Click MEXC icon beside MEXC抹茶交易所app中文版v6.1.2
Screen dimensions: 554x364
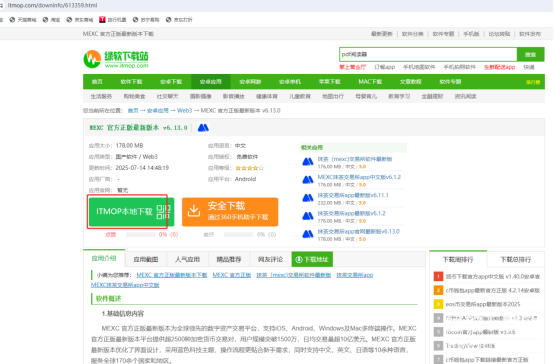tap(308, 180)
